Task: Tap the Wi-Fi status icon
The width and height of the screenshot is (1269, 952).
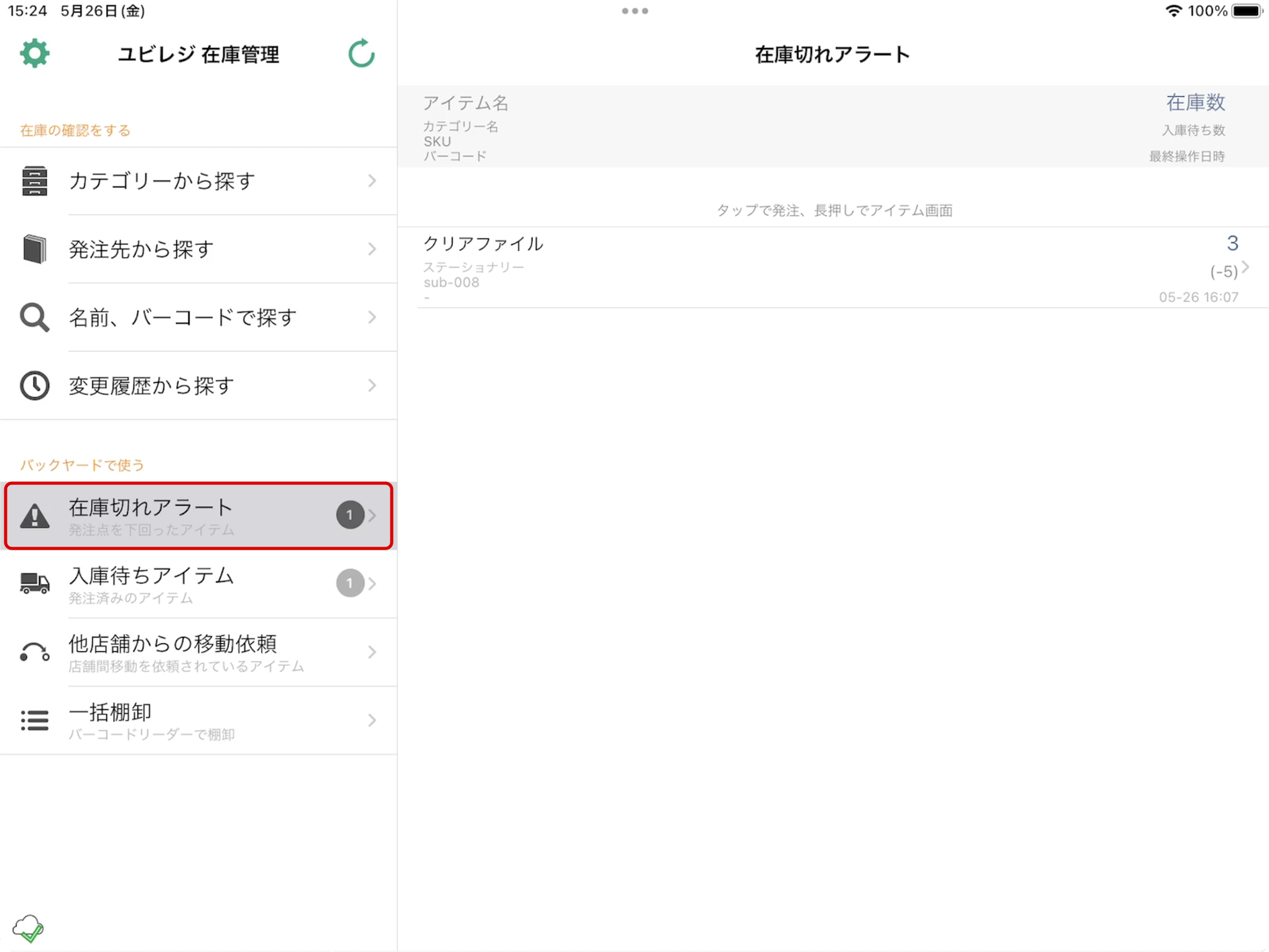Action: 1173,11
